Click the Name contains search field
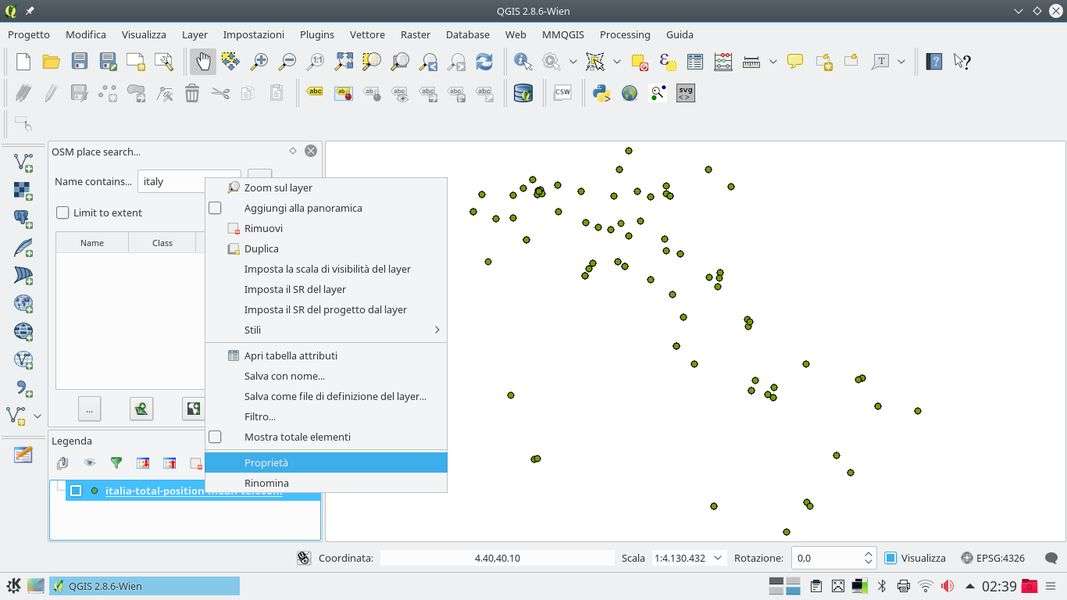This screenshot has height=600, width=1067. (x=188, y=182)
